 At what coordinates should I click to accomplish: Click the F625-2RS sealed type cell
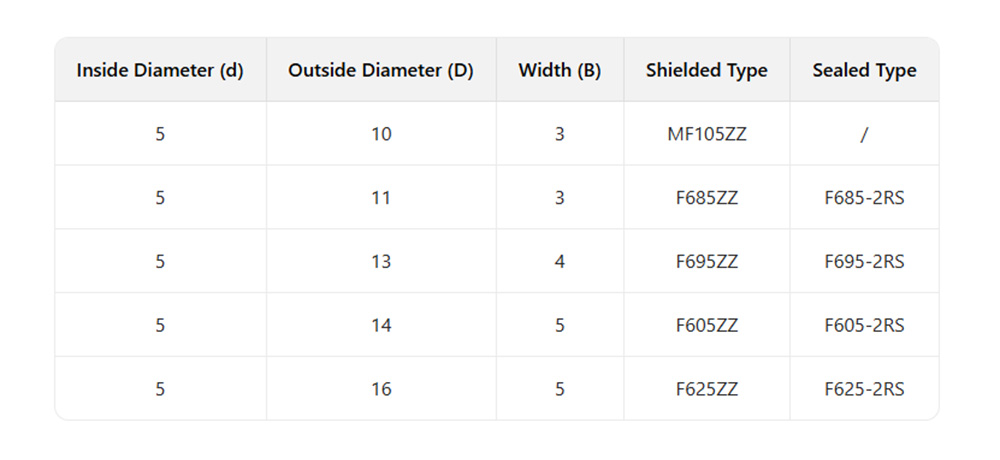click(x=864, y=390)
